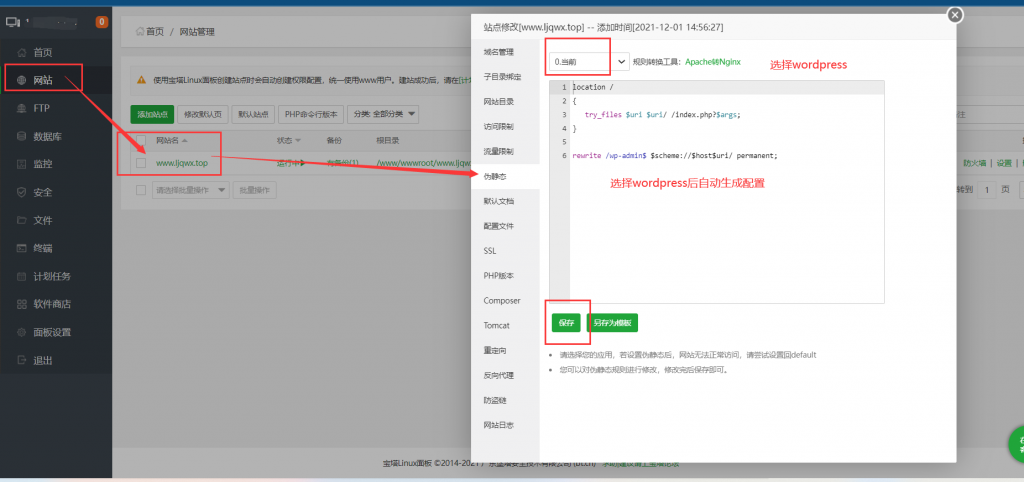This screenshot has width=1024, height=482.
Task: Toggle the select-all checkbox in table header
Action: click(x=141, y=141)
